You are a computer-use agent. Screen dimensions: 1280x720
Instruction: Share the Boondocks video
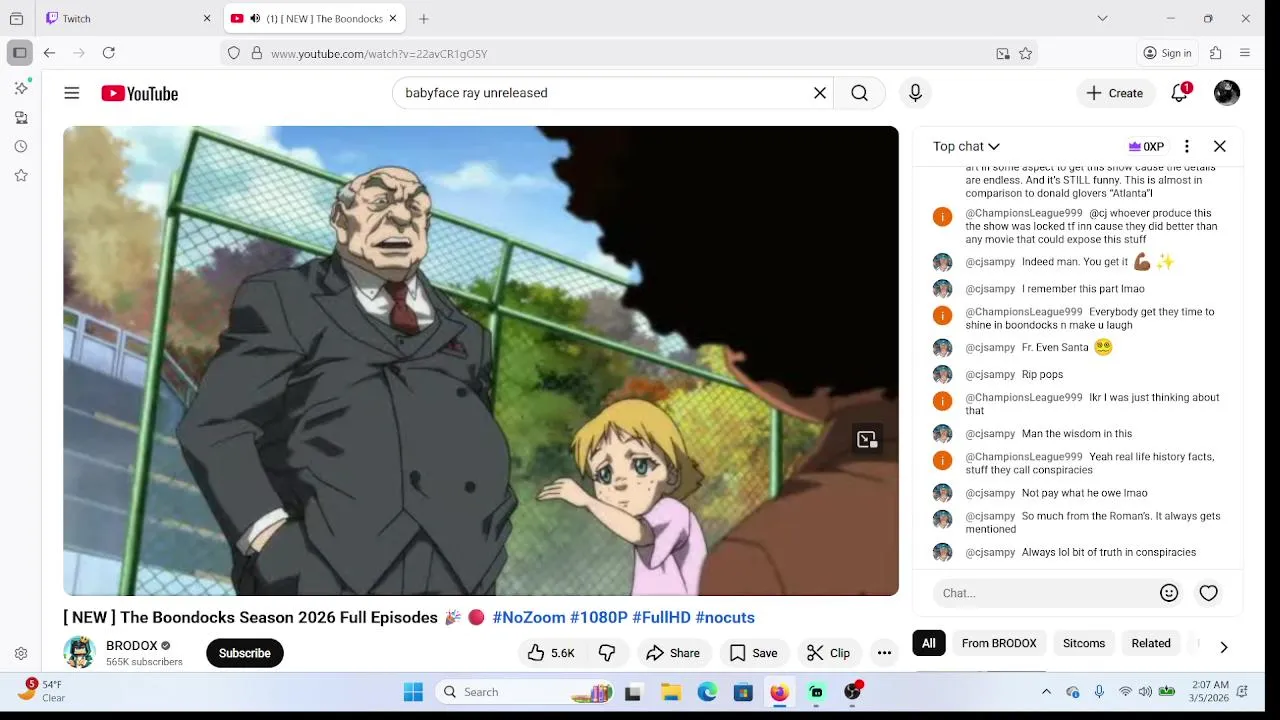pos(673,653)
